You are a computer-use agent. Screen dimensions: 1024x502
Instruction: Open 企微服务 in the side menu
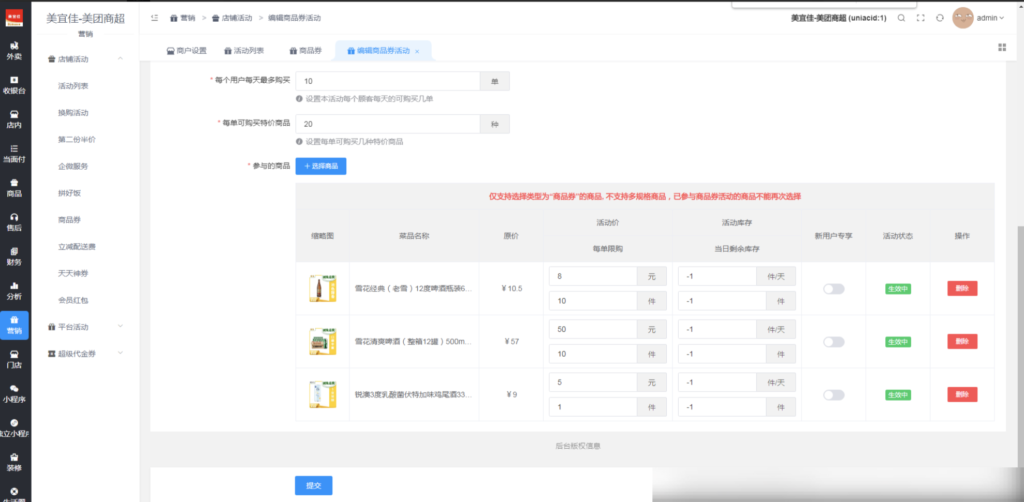73,166
